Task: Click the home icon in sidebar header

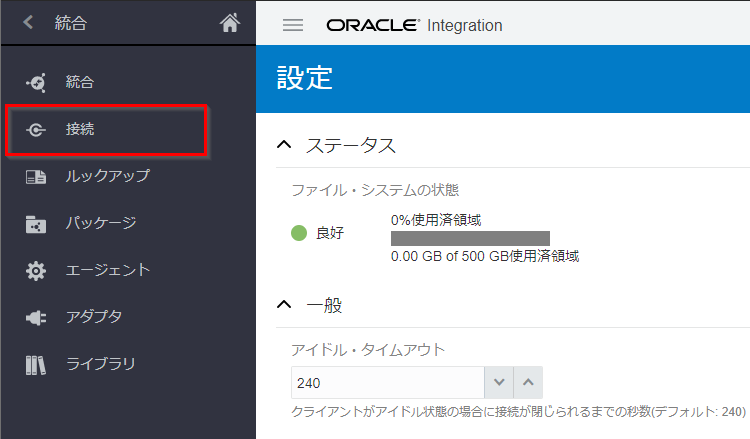Action: (230, 24)
